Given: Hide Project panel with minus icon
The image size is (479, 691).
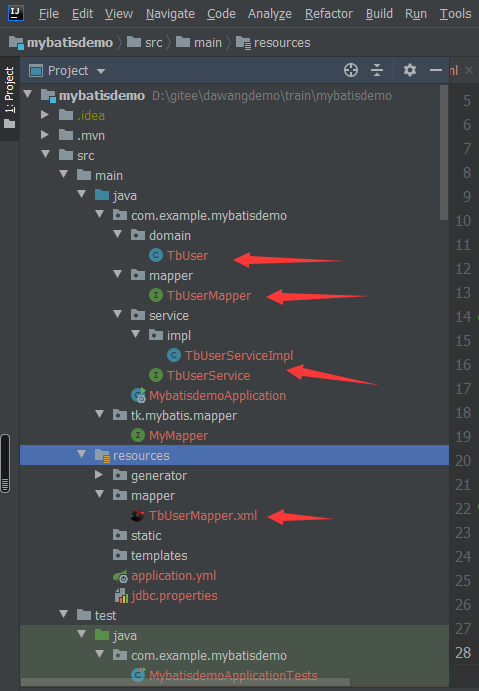Looking at the screenshot, I should [436, 70].
